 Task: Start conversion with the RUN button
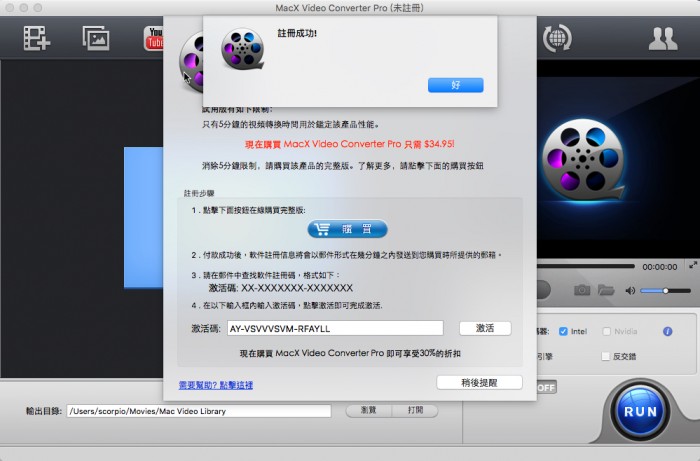pyautogui.click(x=640, y=411)
